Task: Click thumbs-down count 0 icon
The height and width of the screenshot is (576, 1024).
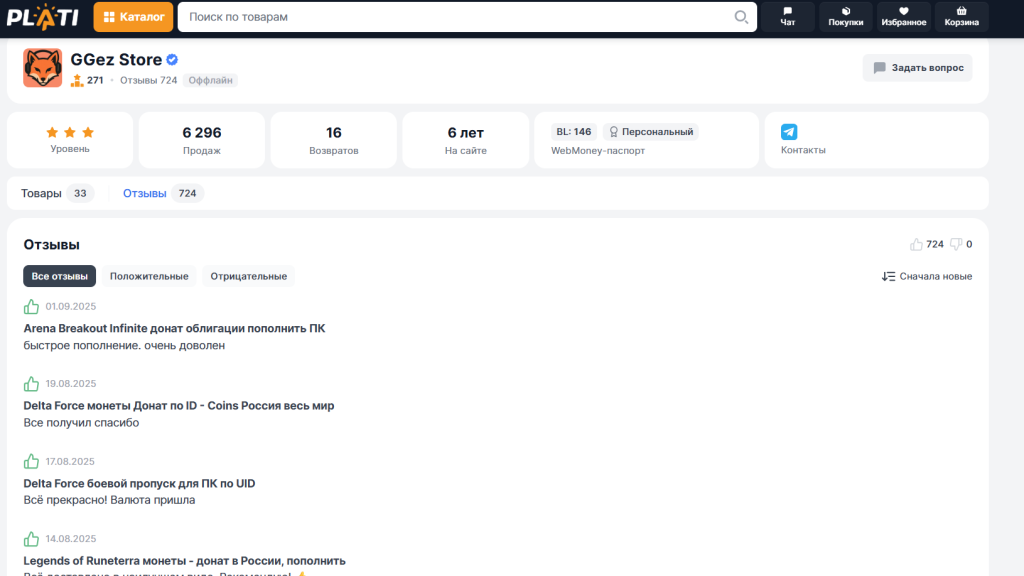Action: pos(956,244)
